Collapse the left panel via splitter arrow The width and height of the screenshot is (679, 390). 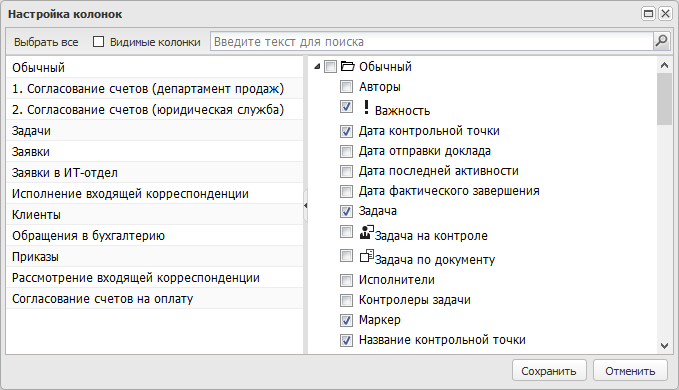[305, 206]
